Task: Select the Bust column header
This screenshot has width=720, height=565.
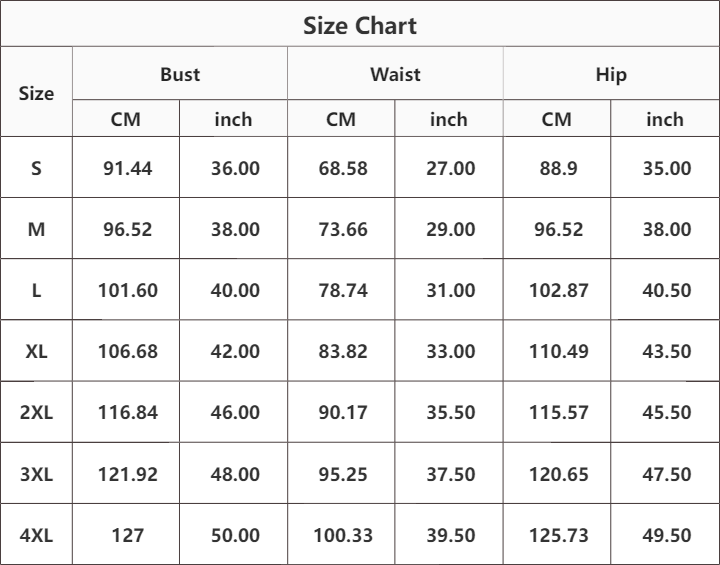Action: (x=180, y=74)
